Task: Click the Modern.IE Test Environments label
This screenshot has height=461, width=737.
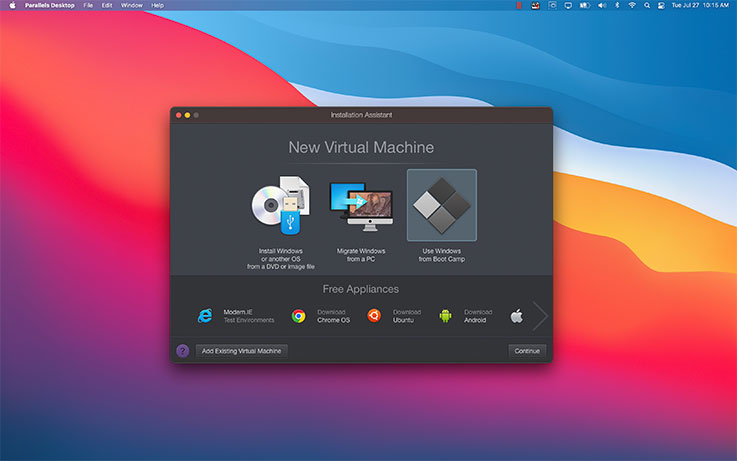Action: (x=249, y=316)
